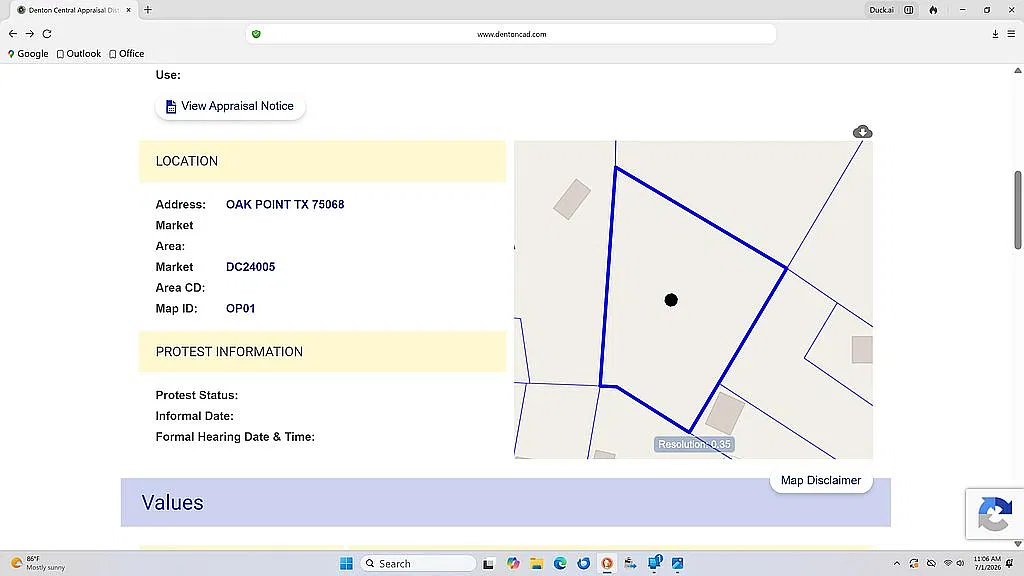Click the reCAPTCHA badge
Screen dimensions: 1024x576
click(995, 514)
